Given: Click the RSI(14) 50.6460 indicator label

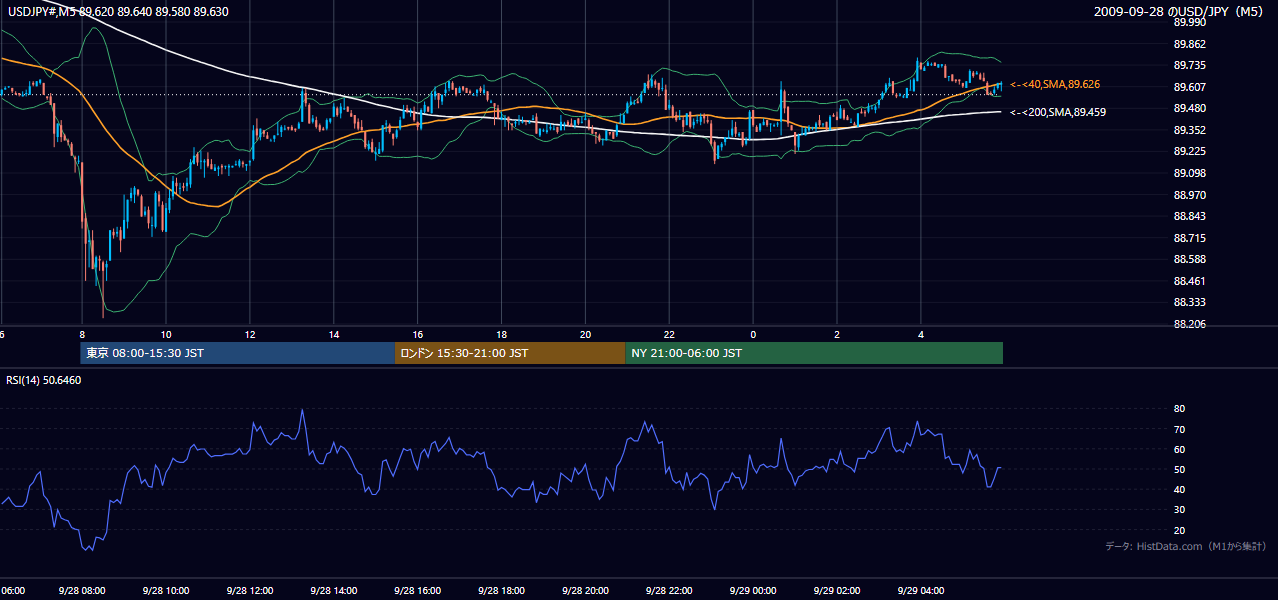Looking at the screenshot, I should tap(44, 380).
